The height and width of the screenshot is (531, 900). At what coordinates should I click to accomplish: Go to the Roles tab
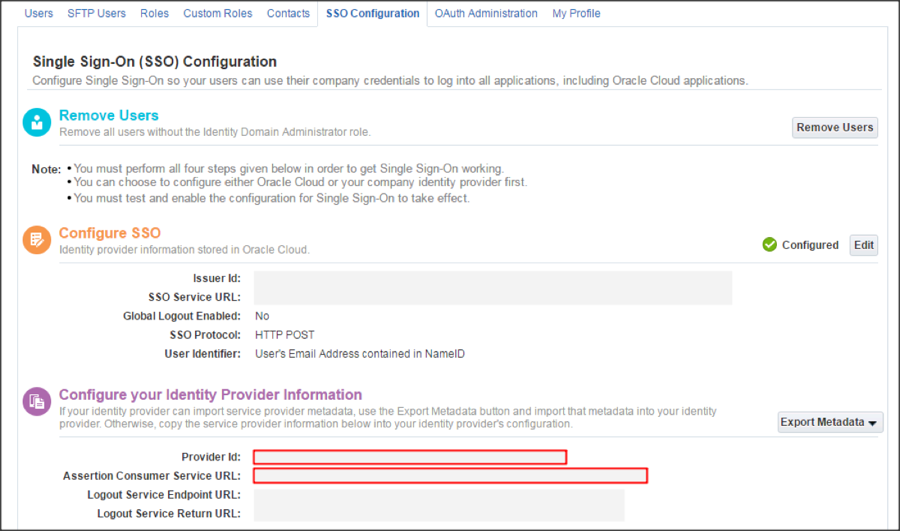(154, 13)
